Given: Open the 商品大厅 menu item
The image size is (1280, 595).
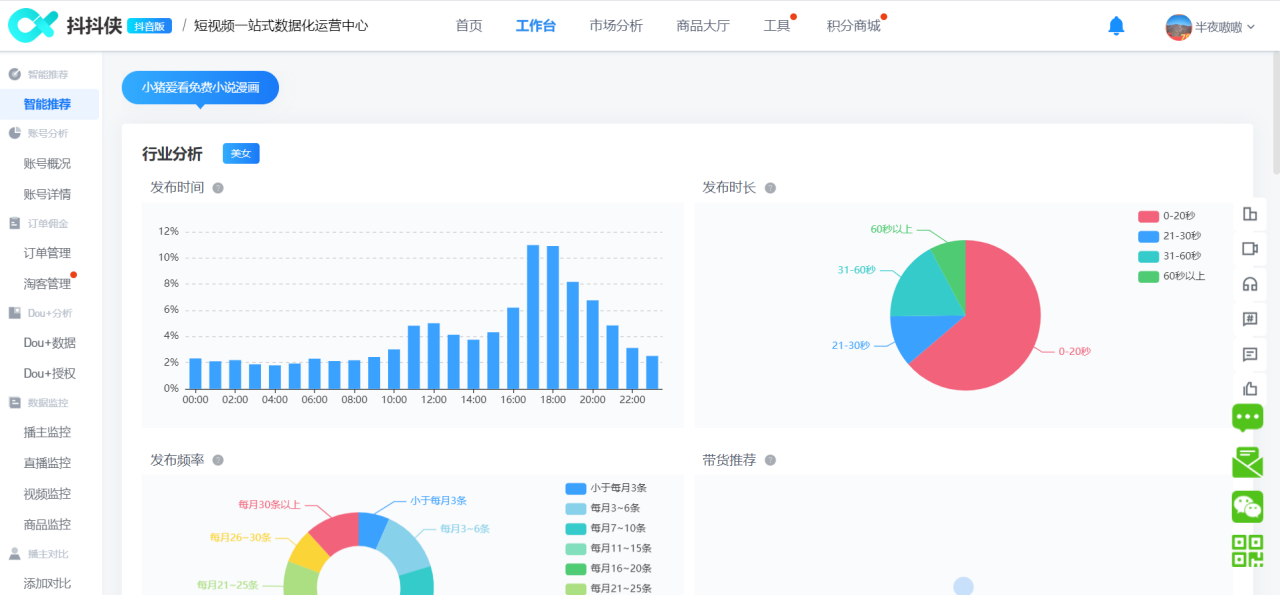Looking at the screenshot, I should [x=704, y=25].
